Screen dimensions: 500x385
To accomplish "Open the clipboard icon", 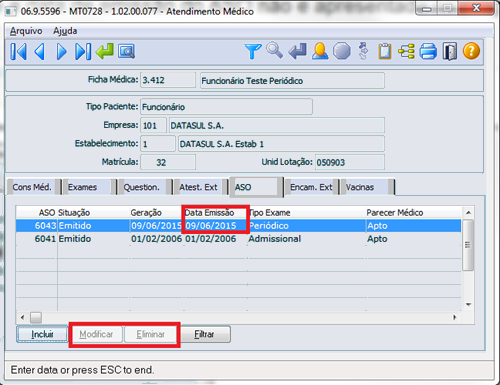I will [x=385, y=51].
